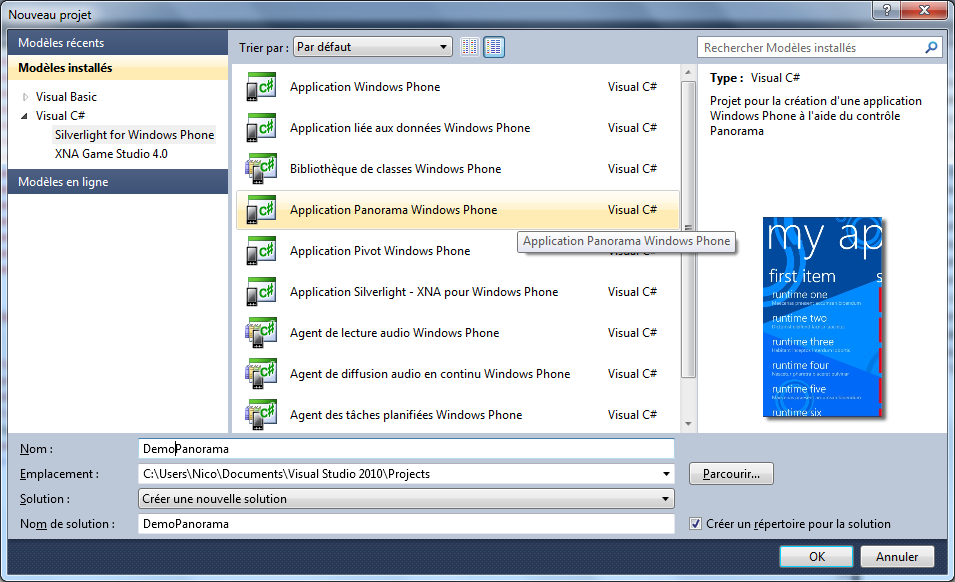Open the Solution combo box
This screenshot has width=955, height=582.
[405, 499]
